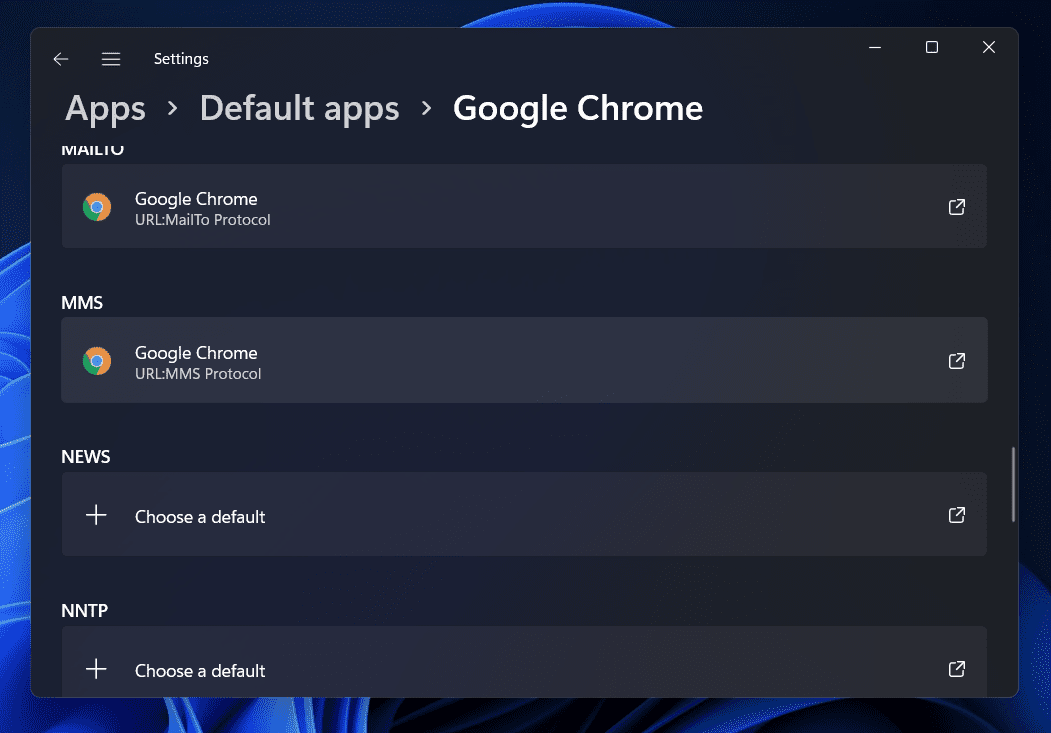Maximize the Settings window
The image size is (1051, 733).
tap(932, 47)
